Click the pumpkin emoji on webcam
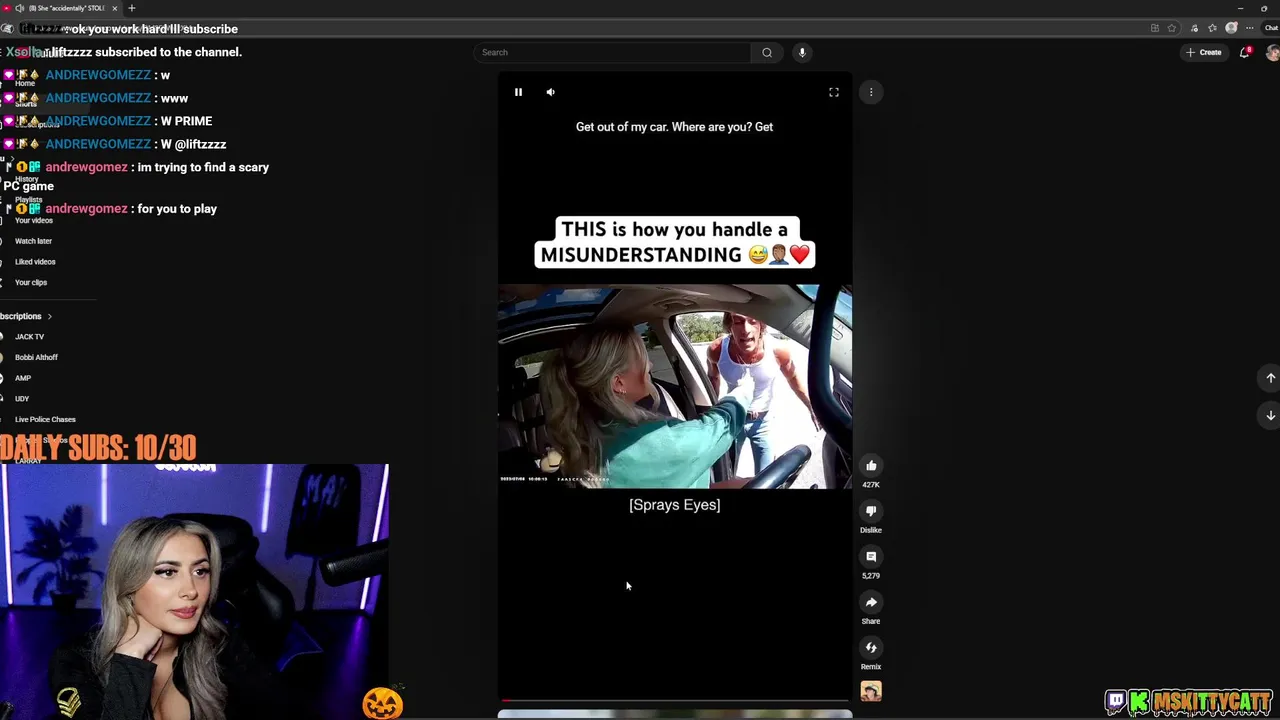The width and height of the screenshot is (1280, 720). pyautogui.click(x=382, y=704)
